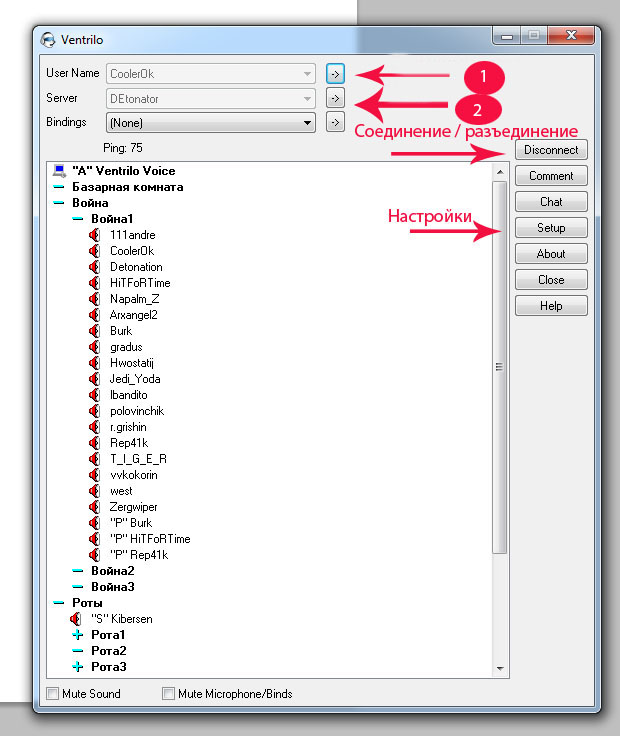
Task: Click the speaker icon next to T_I_G_E_R
Action: tap(94, 459)
